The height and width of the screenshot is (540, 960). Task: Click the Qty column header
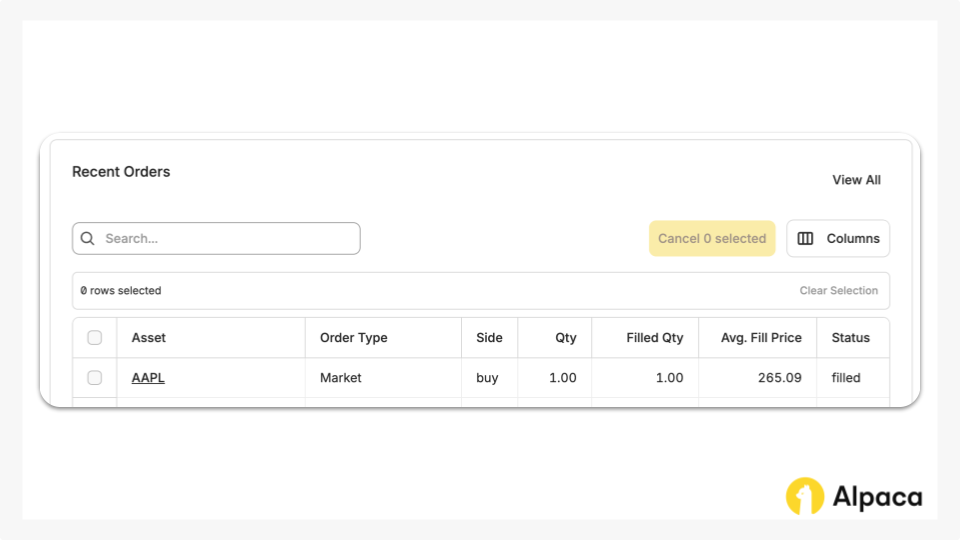coord(566,338)
